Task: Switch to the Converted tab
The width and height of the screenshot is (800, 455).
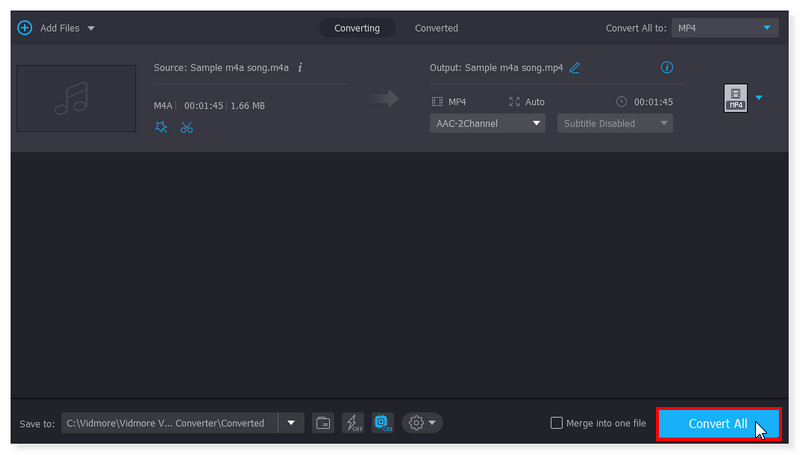Action: click(x=436, y=28)
